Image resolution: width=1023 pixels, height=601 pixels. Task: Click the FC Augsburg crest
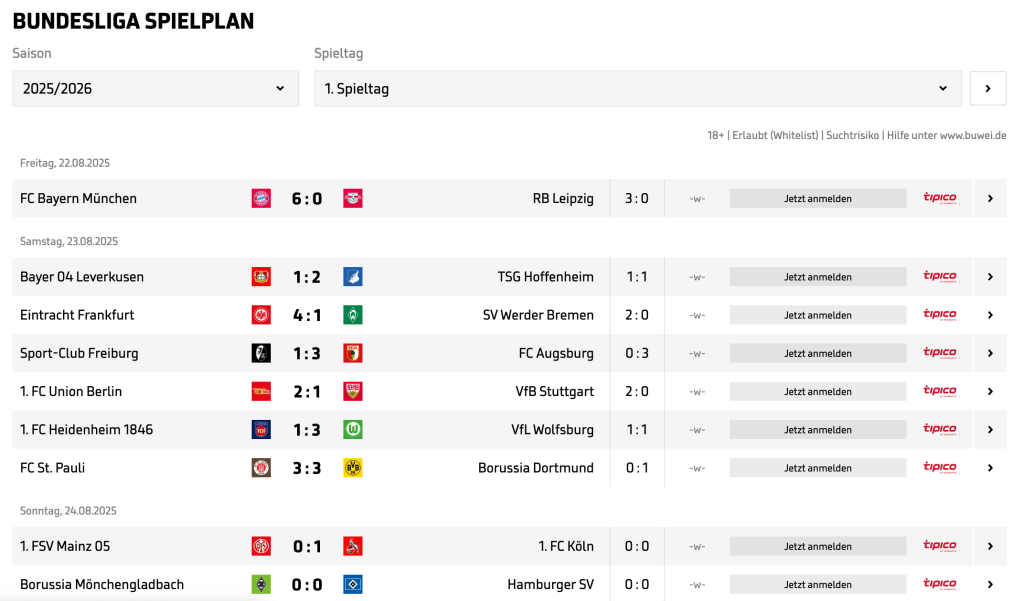[x=353, y=353]
